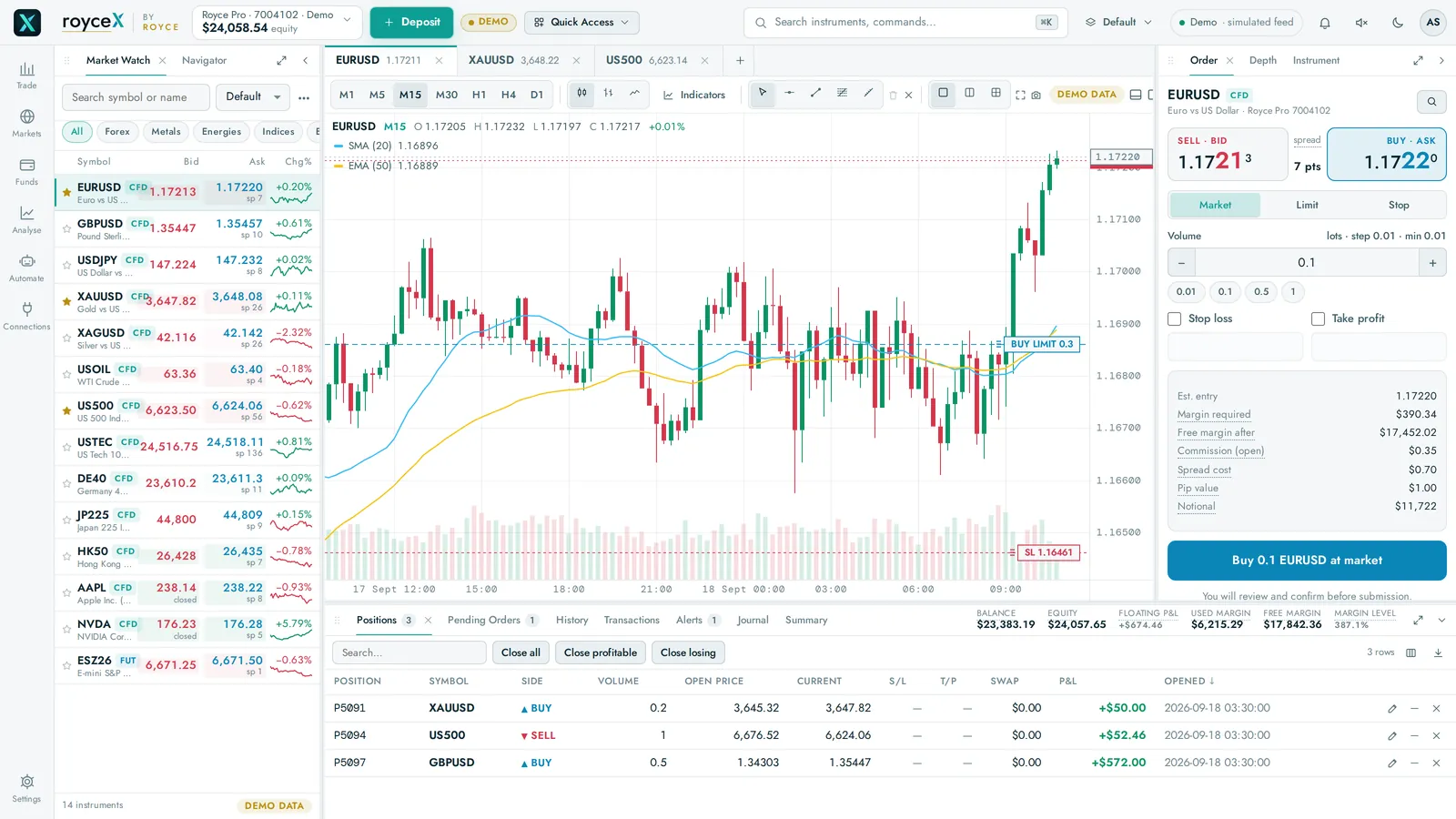Collapse the bottom positions panel chevron
The image size is (1456, 819).
tap(1441, 620)
